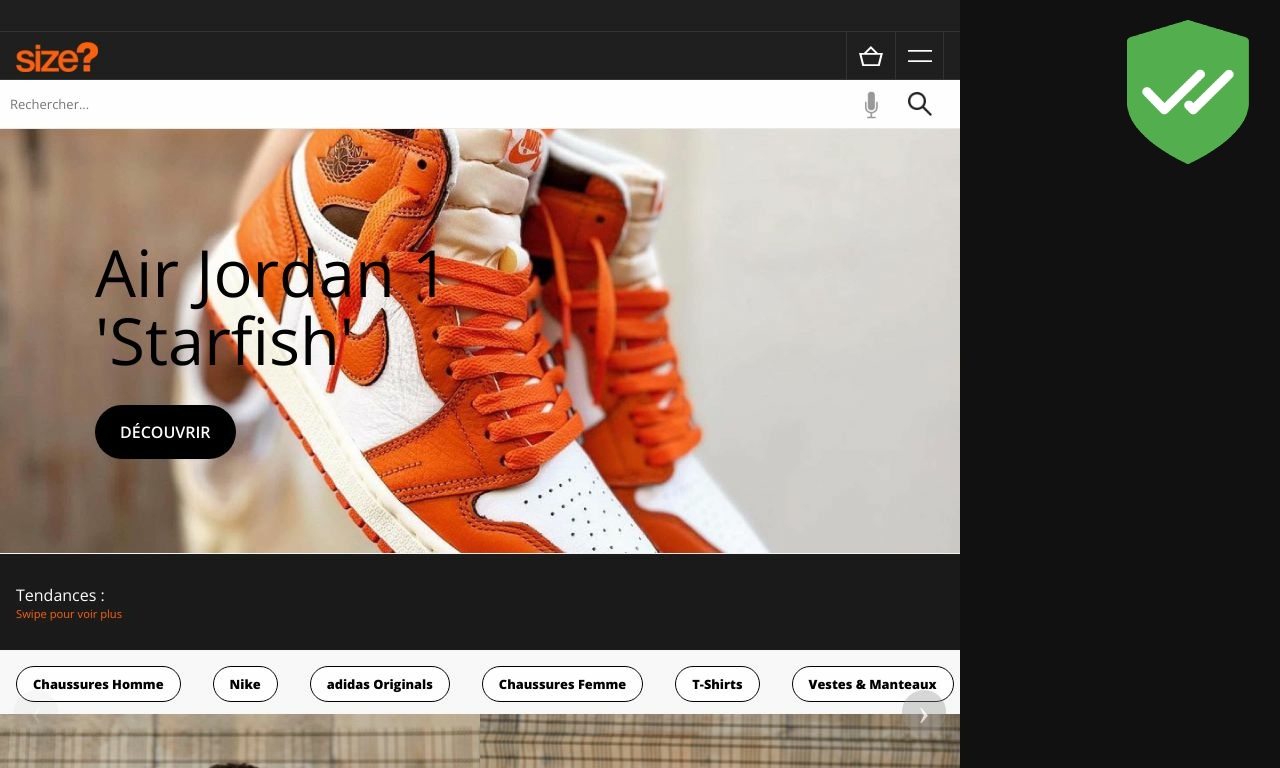
Task: Click the DÉCOUVRIR button
Action: click(165, 432)
